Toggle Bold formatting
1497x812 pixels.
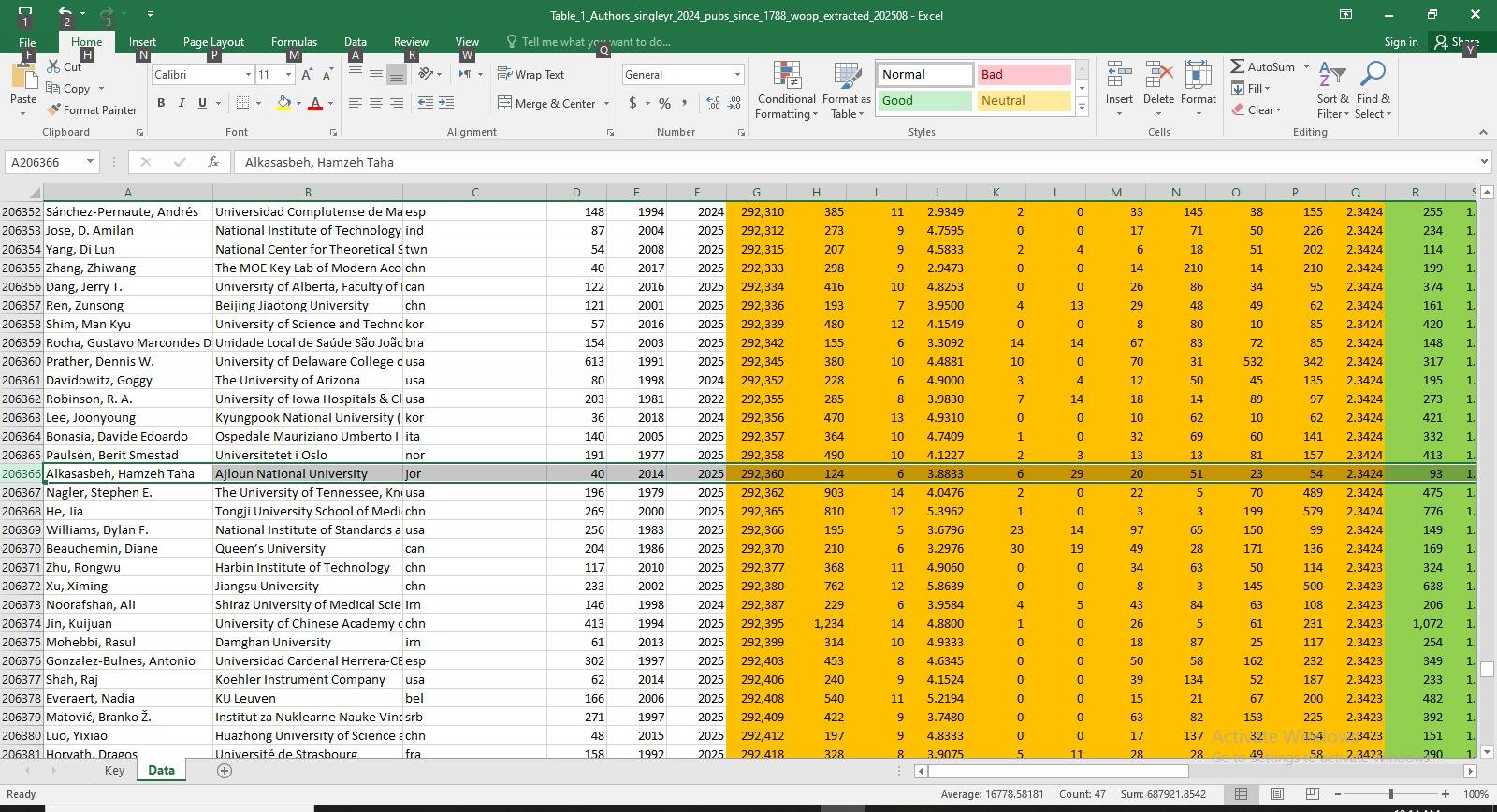[x=161, y=103]
